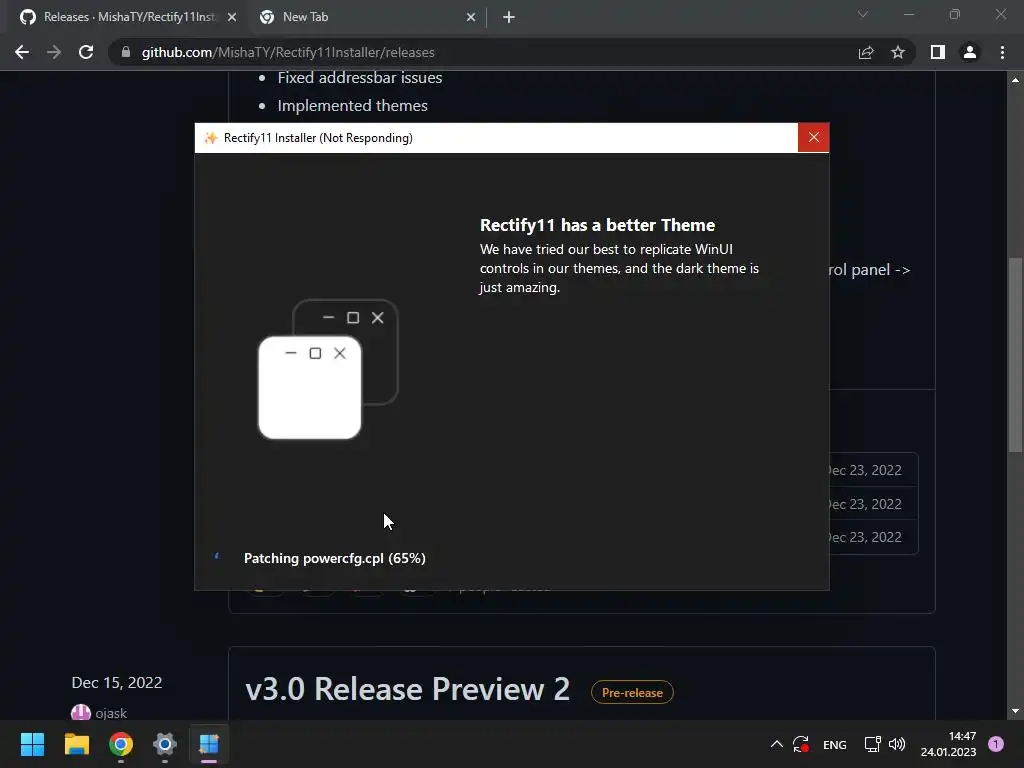The image size is (1024, 768).
Task: Open Google Chrome from the taskbar
Action: click(121, 744)
